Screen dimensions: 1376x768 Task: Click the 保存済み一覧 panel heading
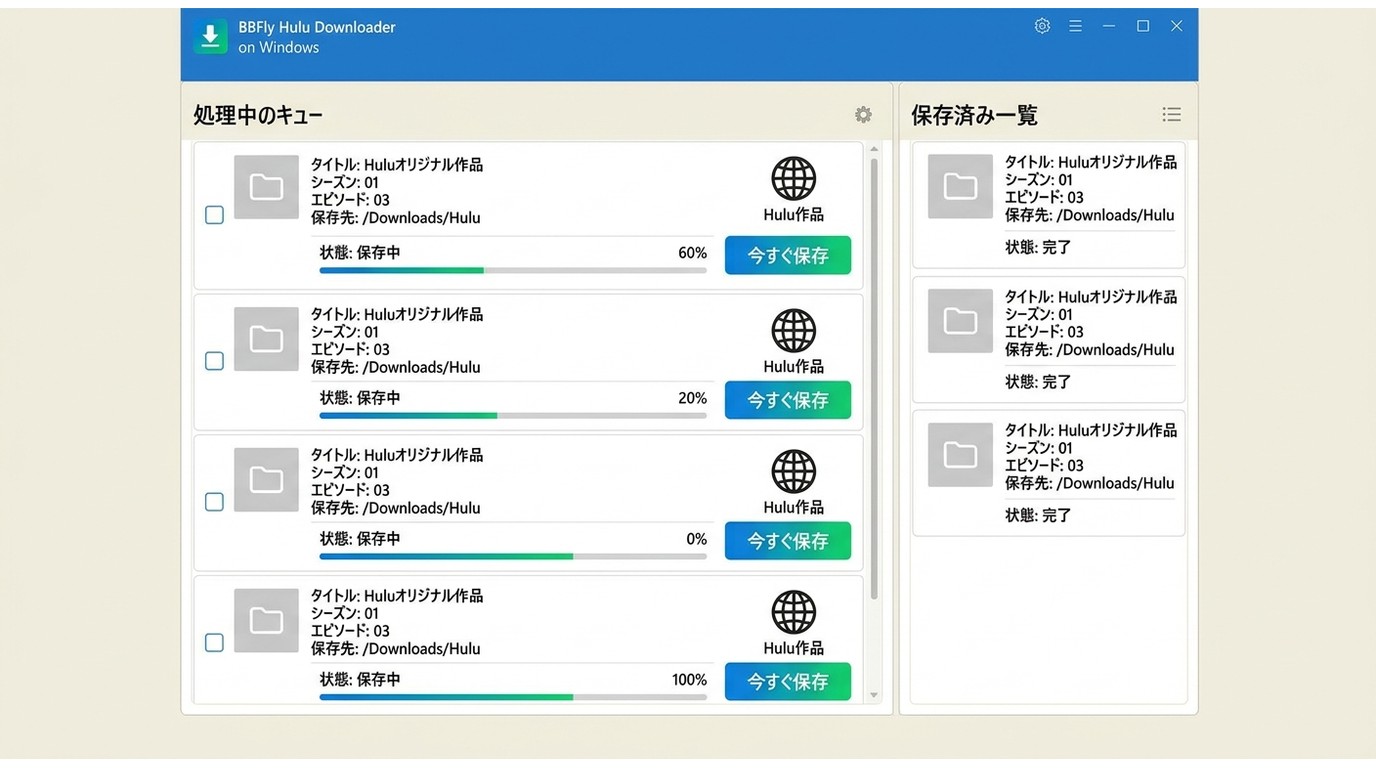click(x=974, y=115)
